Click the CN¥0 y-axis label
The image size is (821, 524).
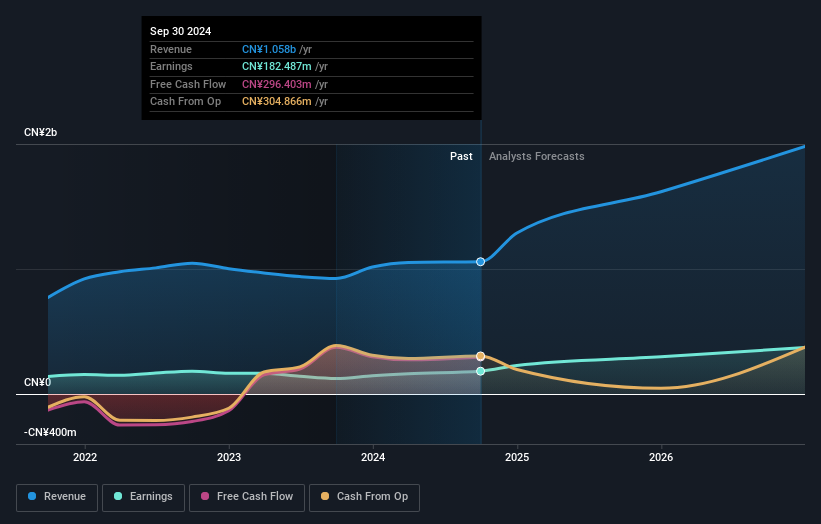tap(37, 383)
